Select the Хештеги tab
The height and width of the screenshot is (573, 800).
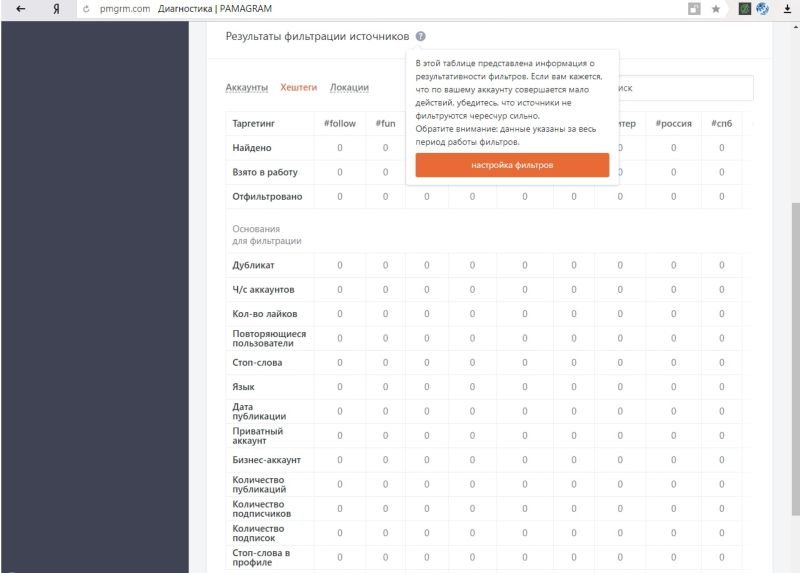[298, 88]
